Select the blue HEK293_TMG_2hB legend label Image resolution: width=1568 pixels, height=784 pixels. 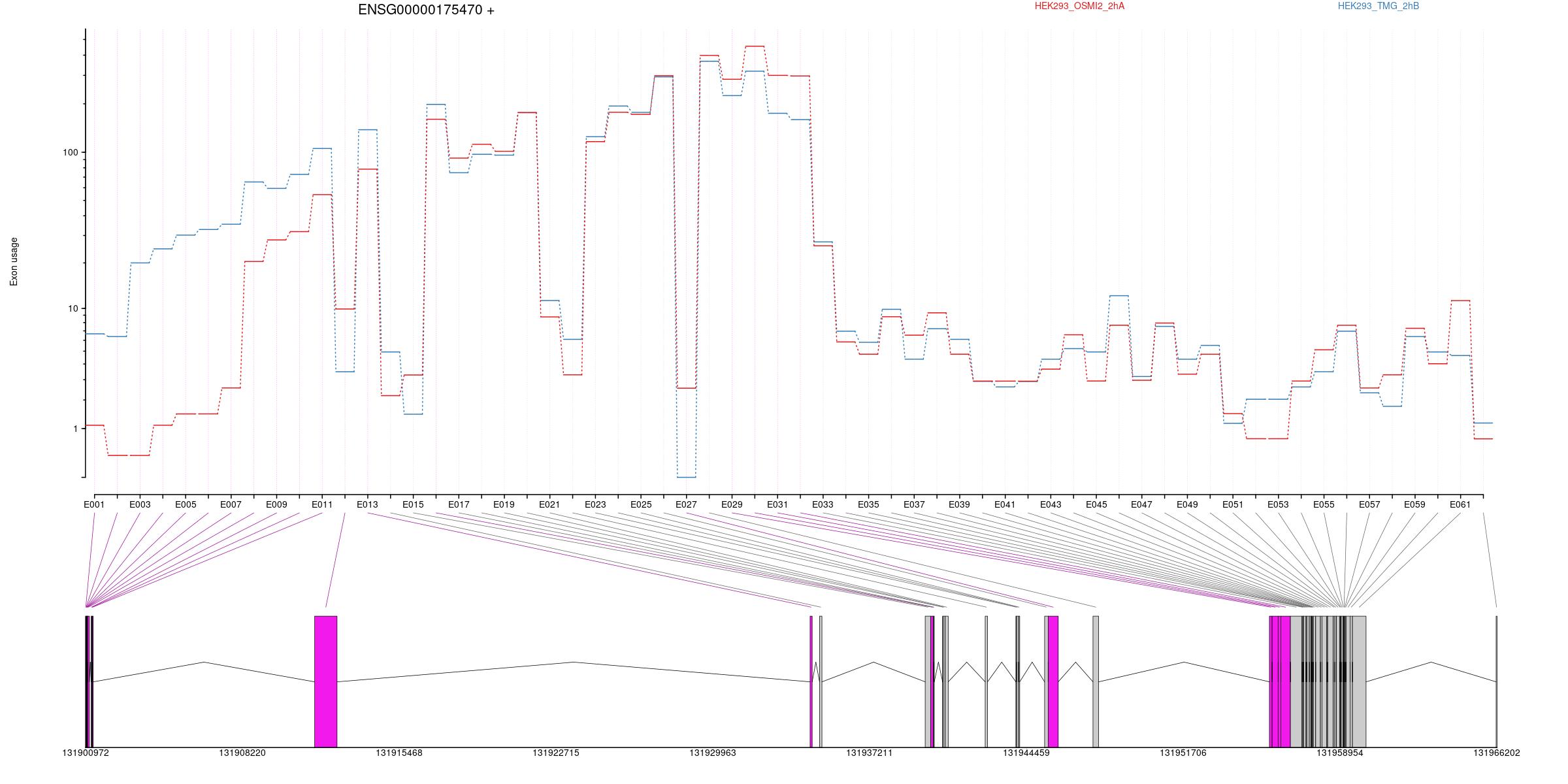click(1379, 7)
